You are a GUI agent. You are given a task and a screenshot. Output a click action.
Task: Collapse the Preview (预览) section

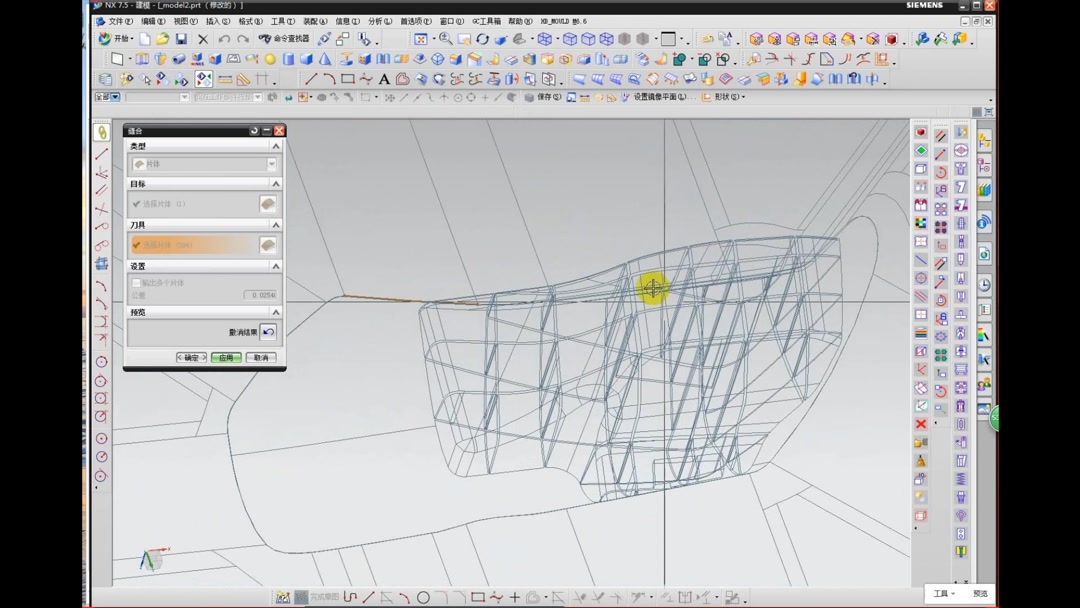point(276,313)
